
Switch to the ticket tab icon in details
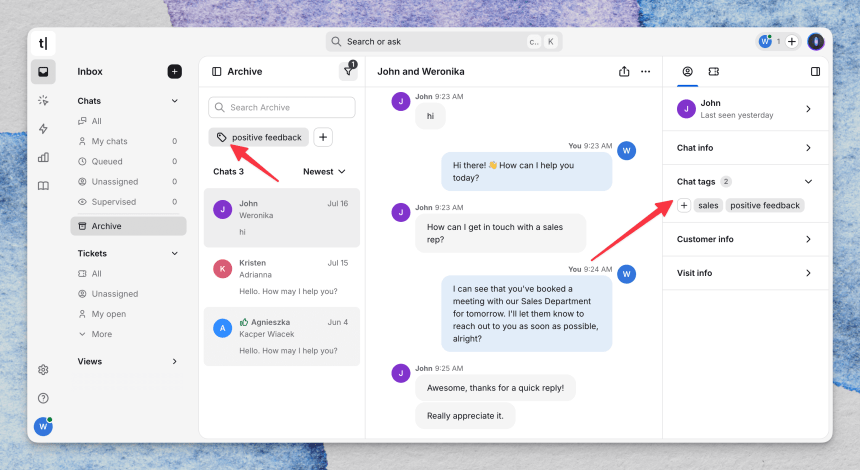[x=714, y=71]
